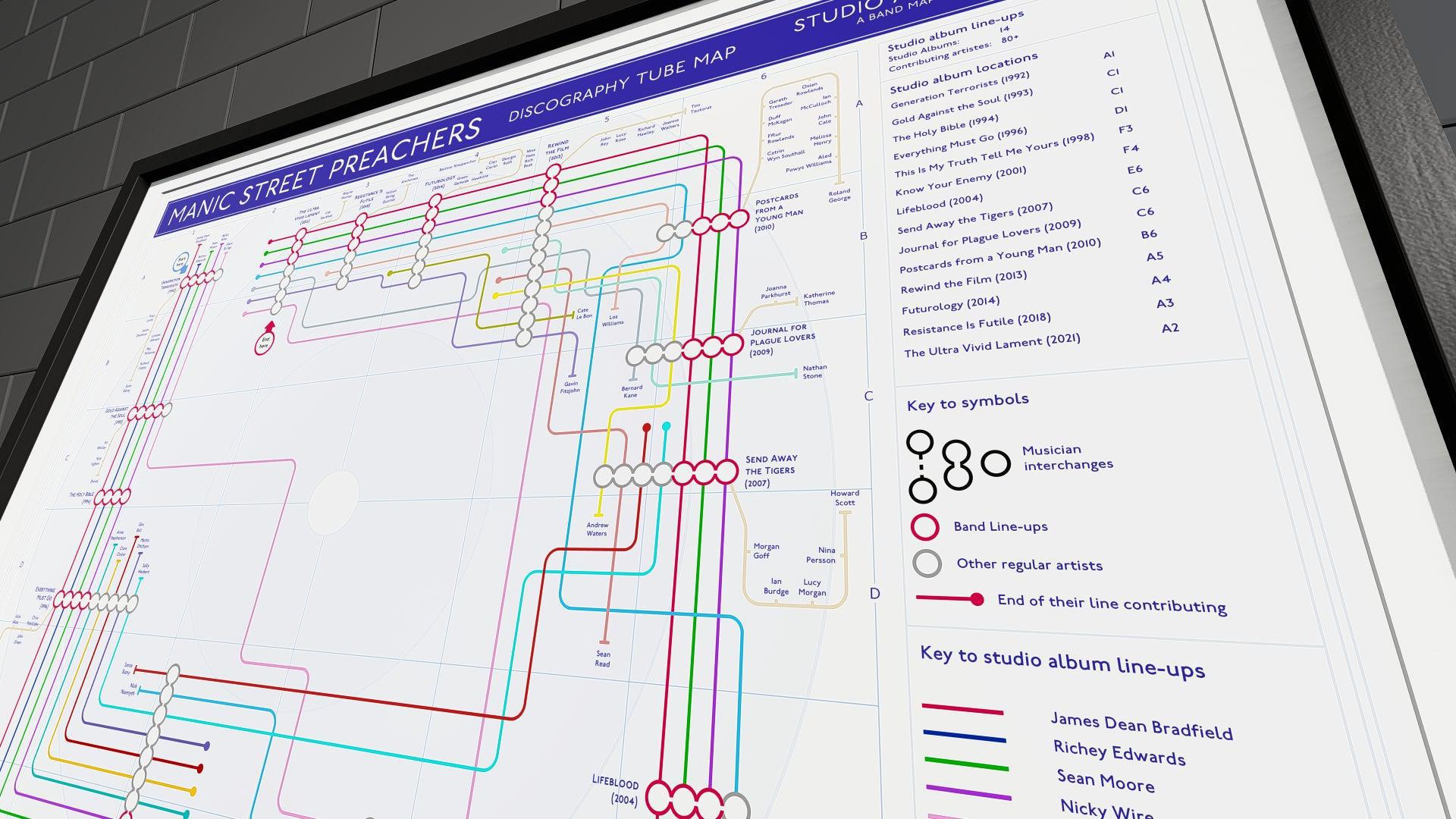Click the End of their line contributing symbol

click(x=950, y=599)
